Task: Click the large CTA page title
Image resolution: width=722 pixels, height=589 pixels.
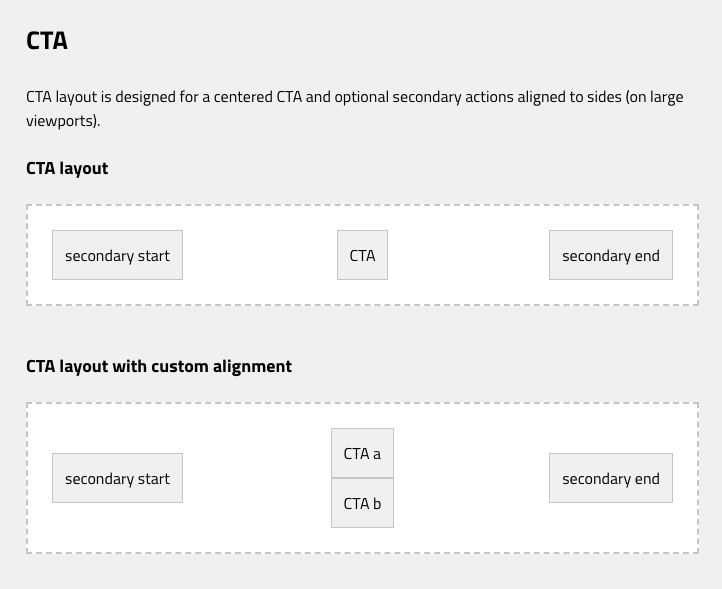Action: pos(47,41)
